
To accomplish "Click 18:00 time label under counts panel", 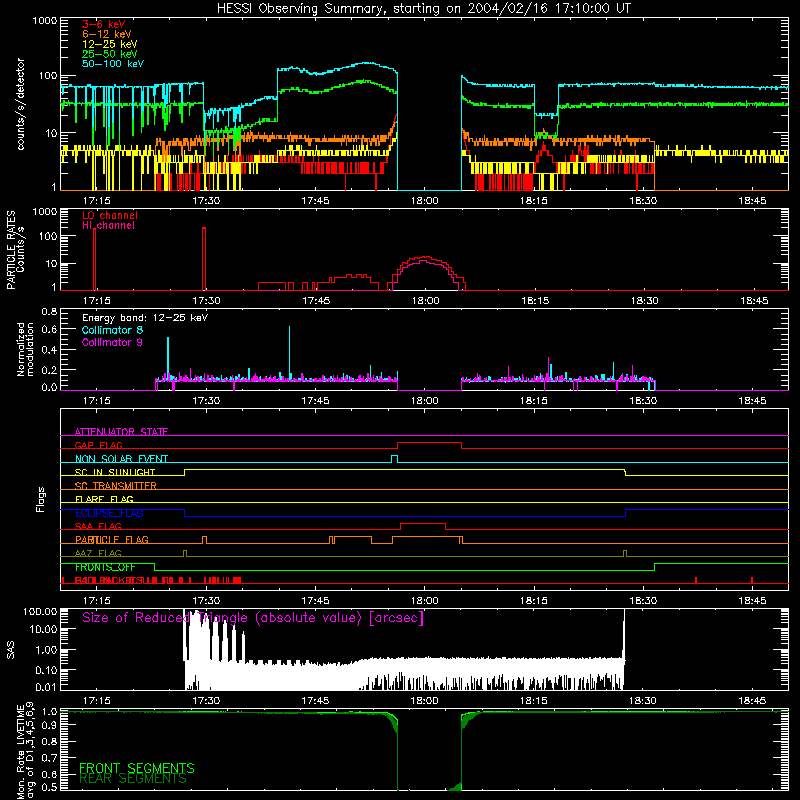I will click(x=424, y=201).
